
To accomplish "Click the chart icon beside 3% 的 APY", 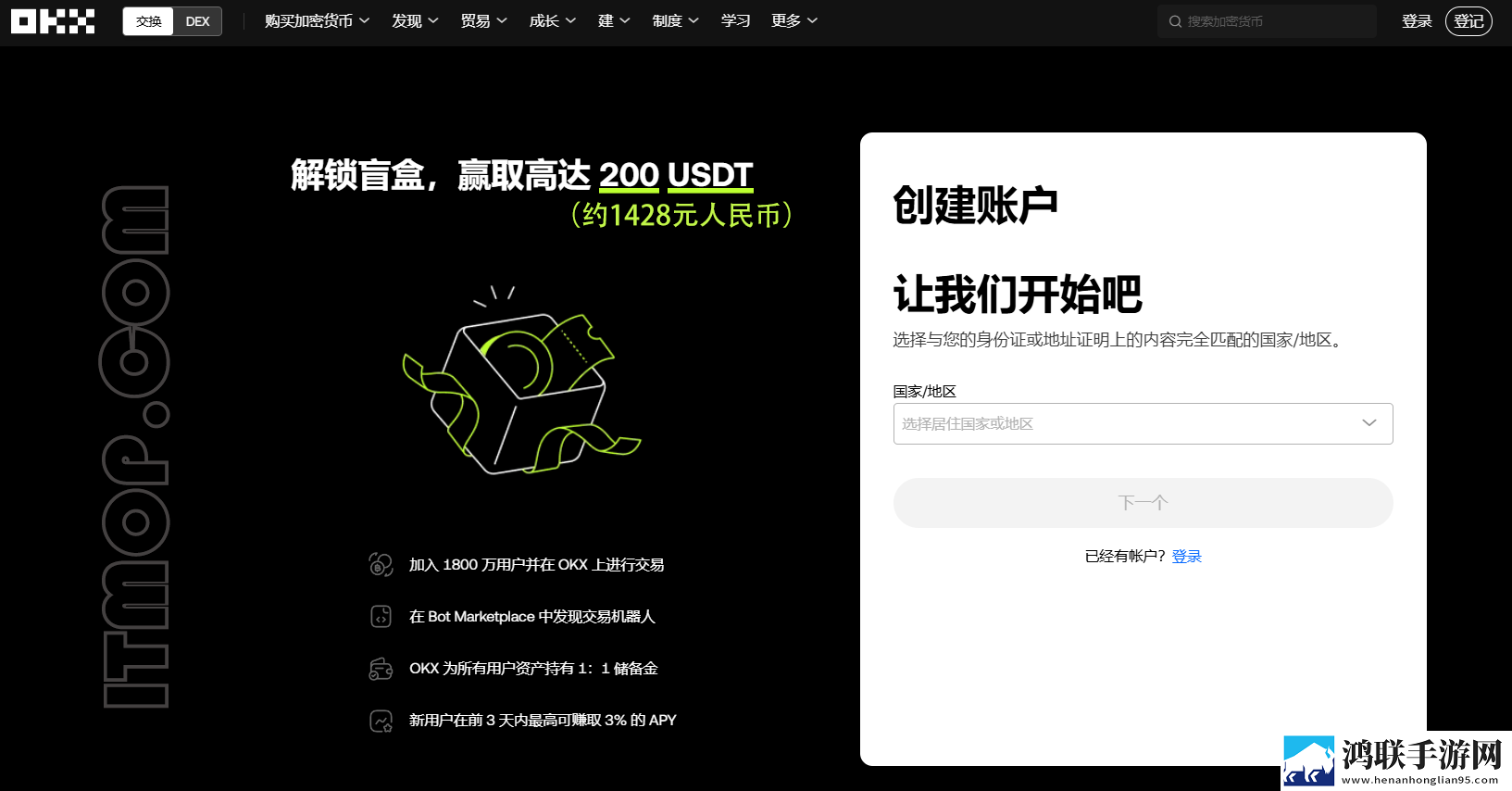I will (381, 720).
